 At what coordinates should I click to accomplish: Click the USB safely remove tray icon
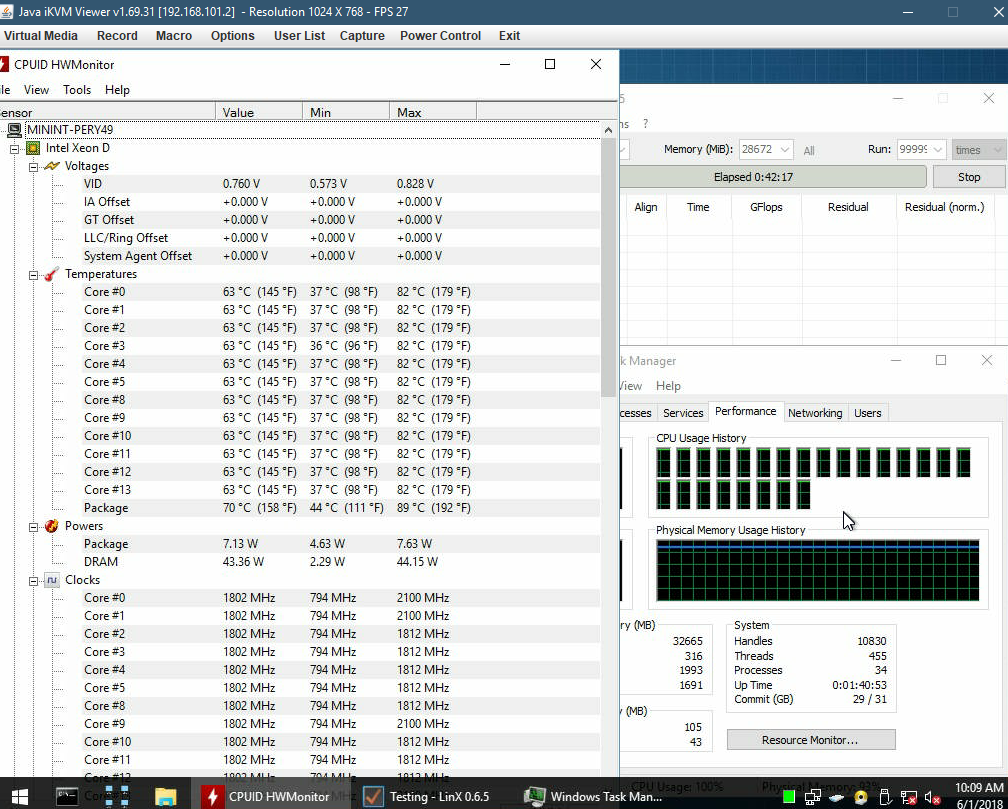click(x=885, y=797)
